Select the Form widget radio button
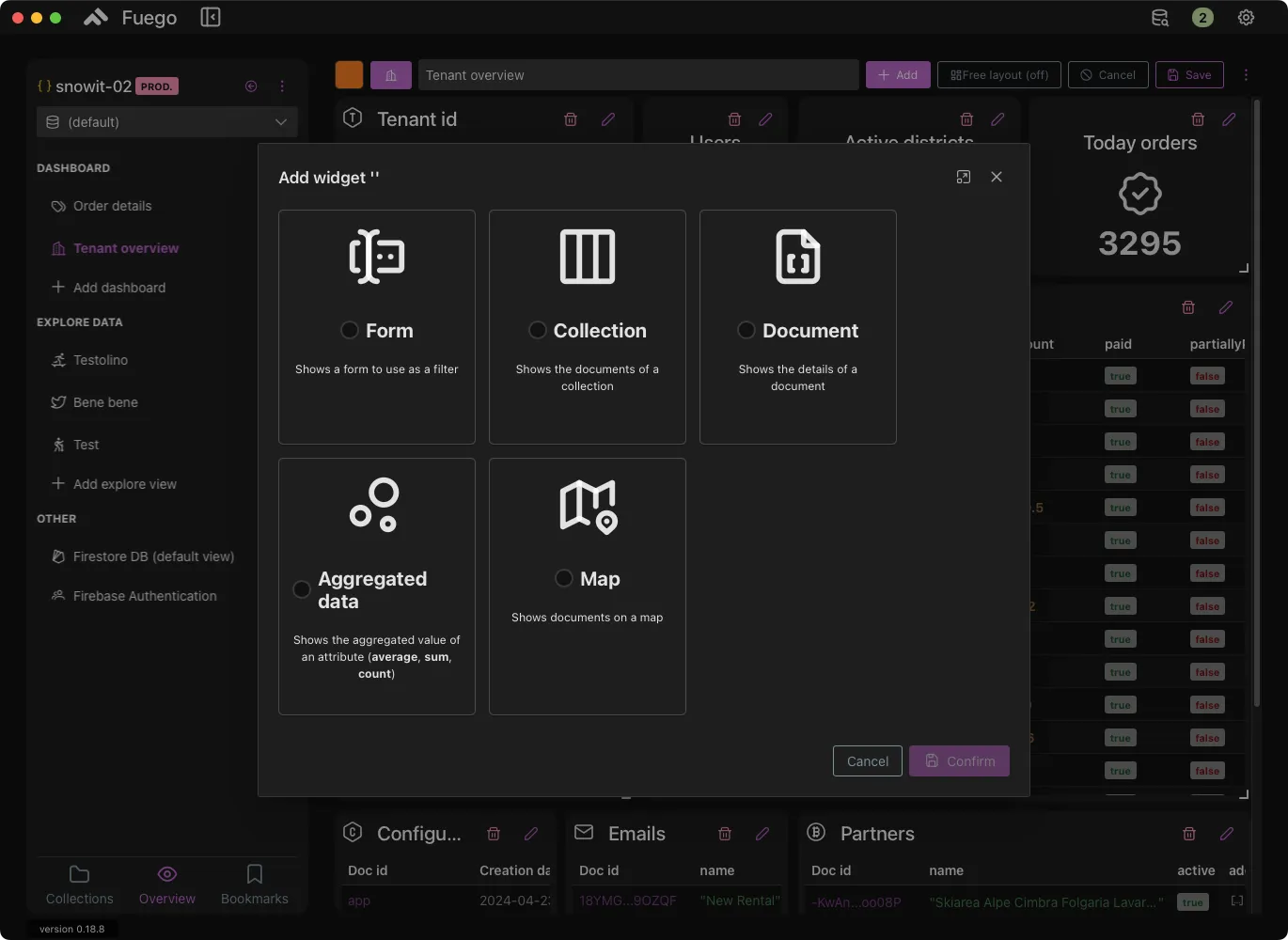Screen dimensions: 1288x940 click(350, 330)
